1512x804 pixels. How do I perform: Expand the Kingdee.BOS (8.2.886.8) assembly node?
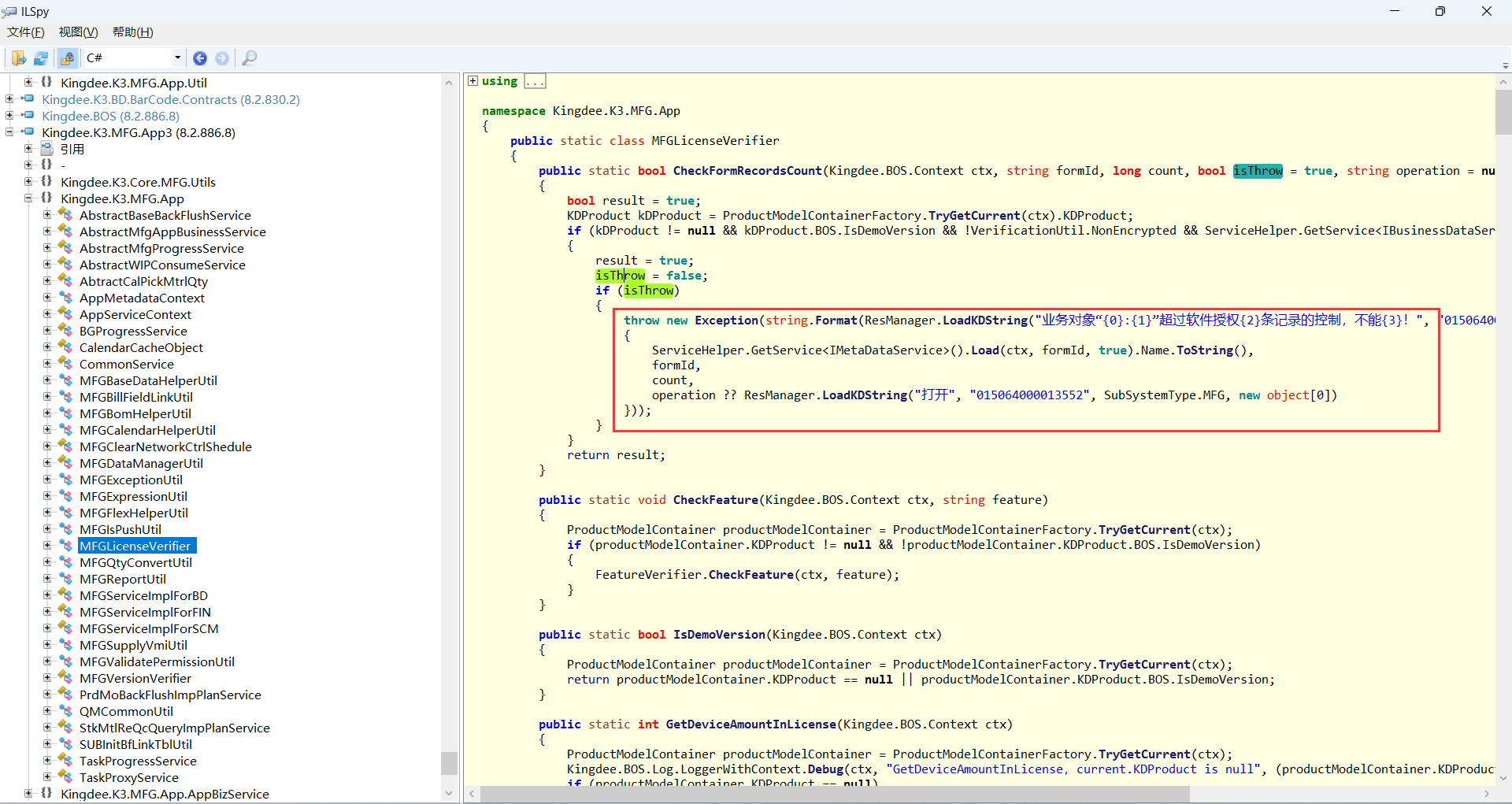click(x=9, y=116)
